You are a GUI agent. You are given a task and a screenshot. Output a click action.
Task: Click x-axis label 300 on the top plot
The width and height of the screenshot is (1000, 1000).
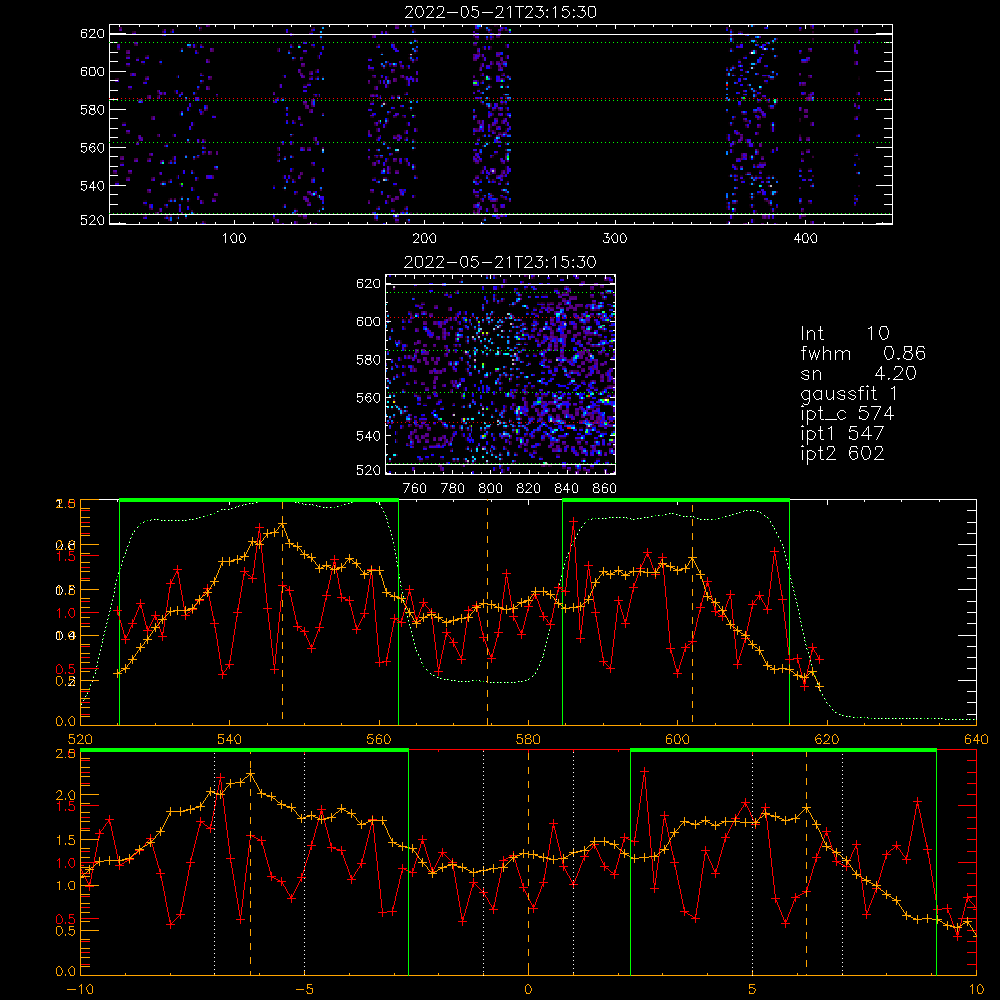coord(615,239)
